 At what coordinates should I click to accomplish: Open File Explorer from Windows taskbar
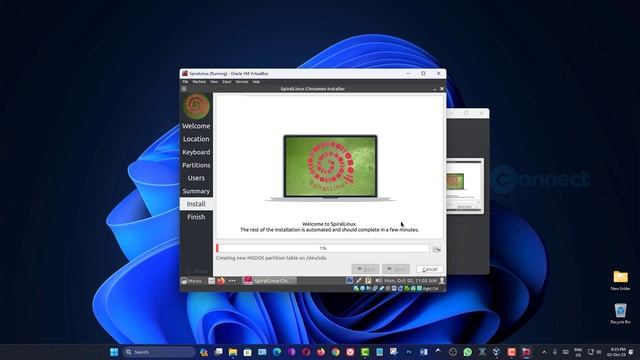coord(233,352)
